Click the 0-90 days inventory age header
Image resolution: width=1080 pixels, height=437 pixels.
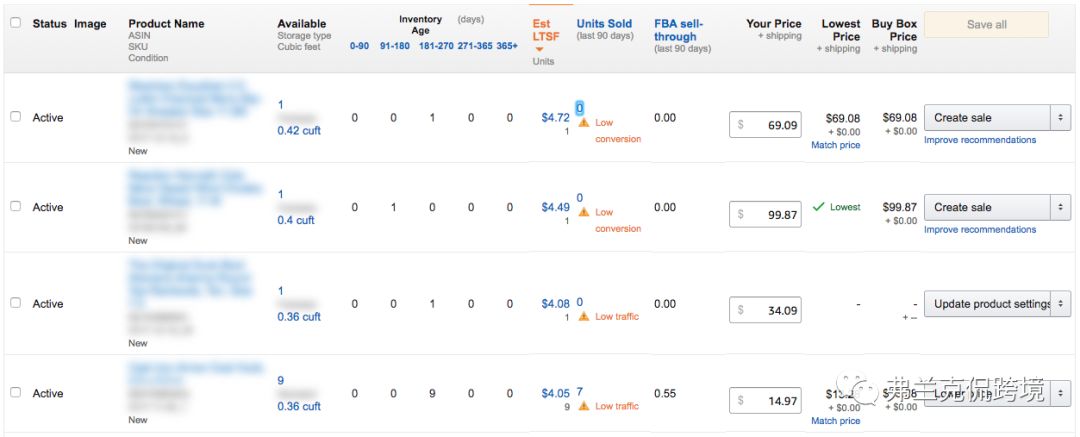coord(359,46)
